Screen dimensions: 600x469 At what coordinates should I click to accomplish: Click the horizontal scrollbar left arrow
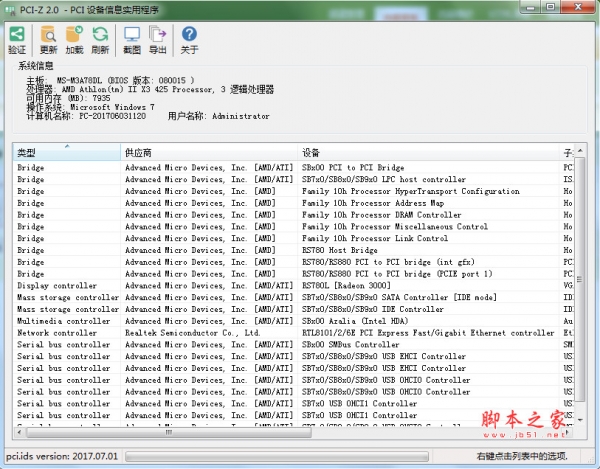tap(19, 433)
